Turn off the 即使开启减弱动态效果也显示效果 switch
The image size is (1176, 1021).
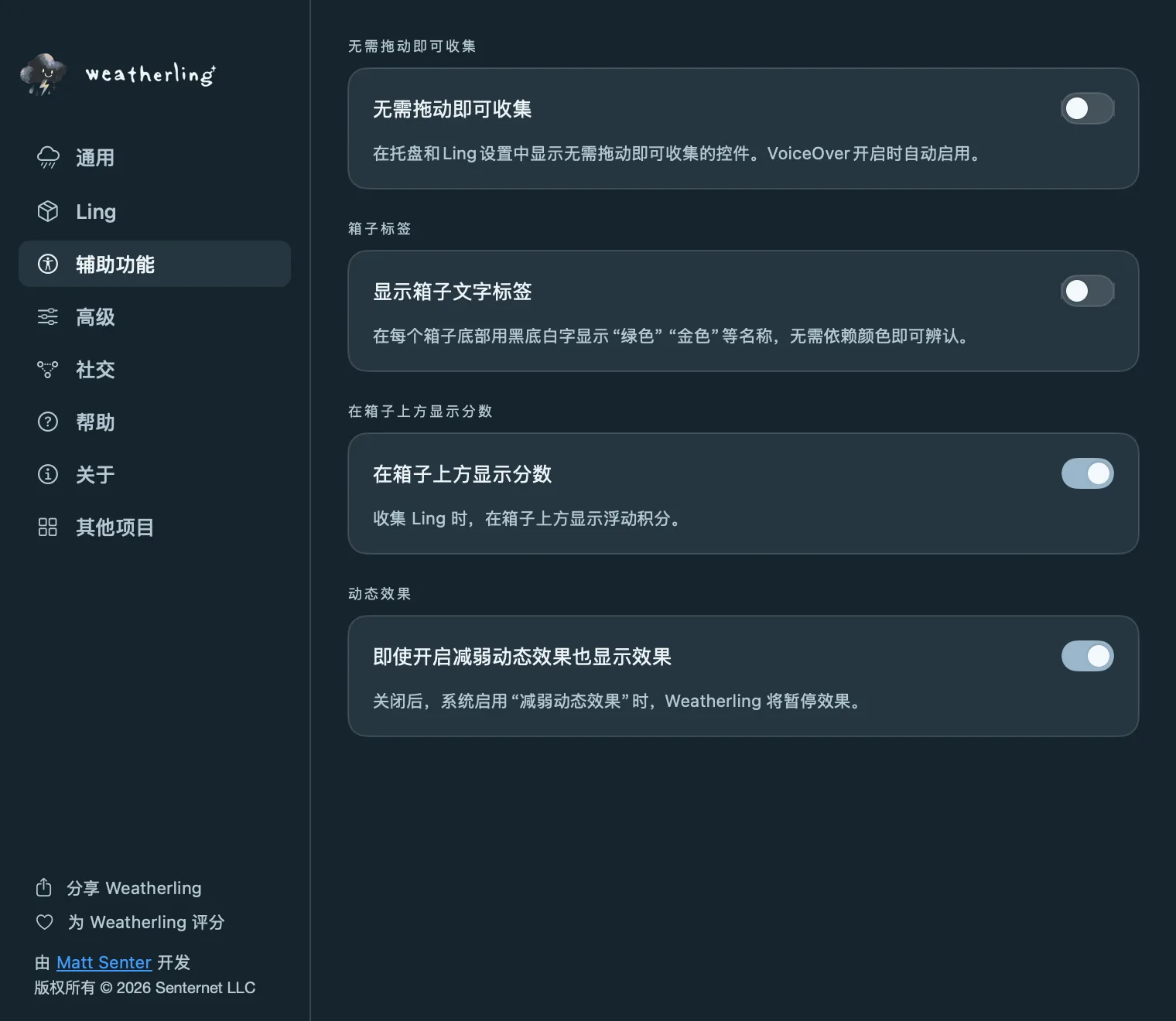pos(1087,656)
